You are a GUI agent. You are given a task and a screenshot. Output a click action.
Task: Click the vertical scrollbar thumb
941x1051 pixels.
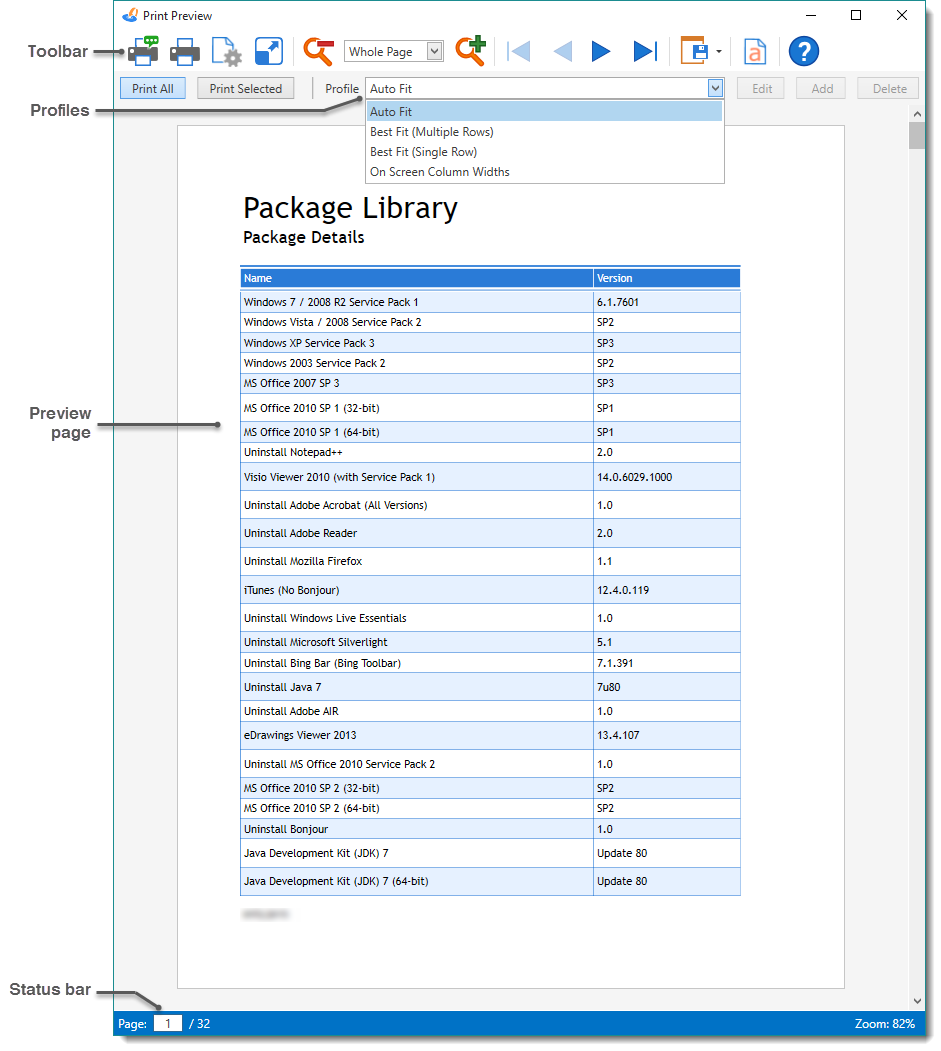[917, 135]
